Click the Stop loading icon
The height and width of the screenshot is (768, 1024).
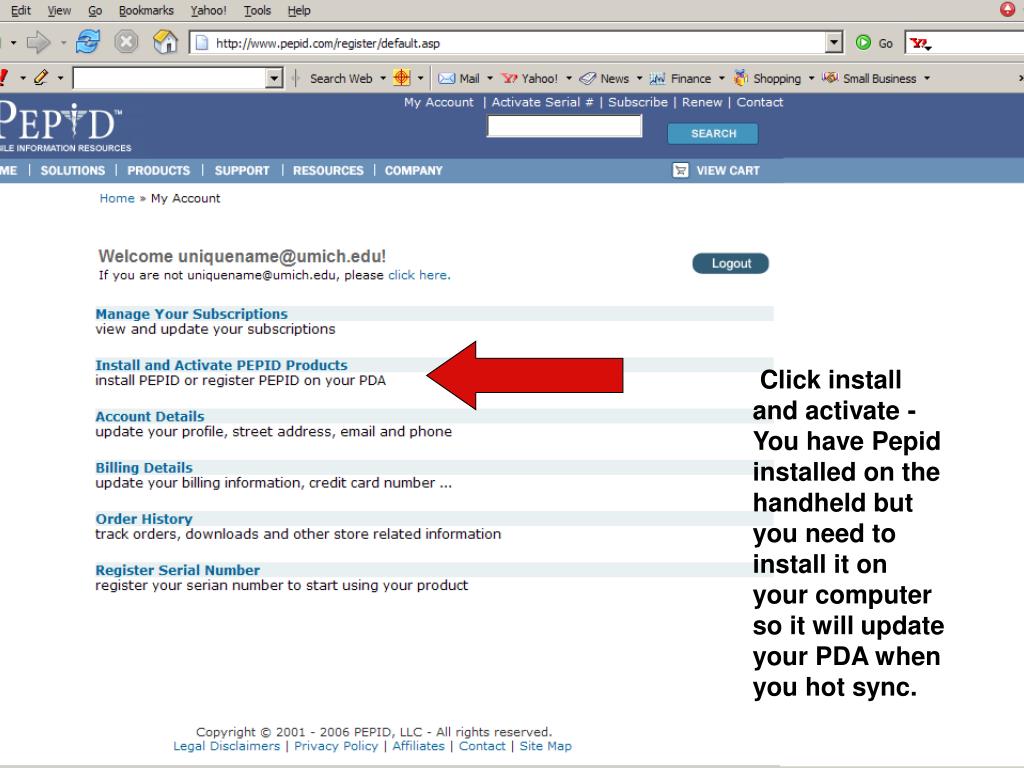pos(126,42)
